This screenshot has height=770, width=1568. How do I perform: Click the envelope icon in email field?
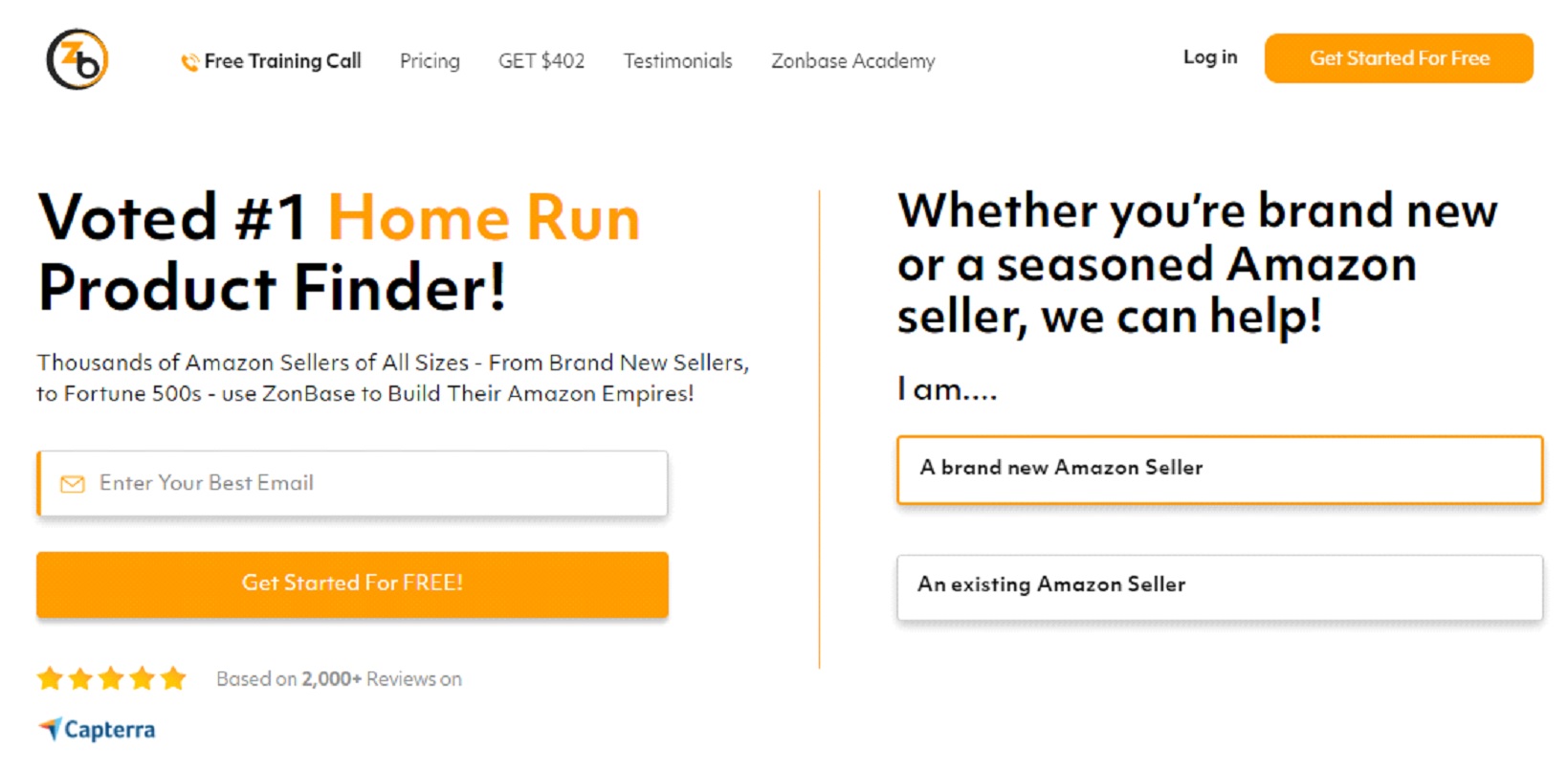[x=73, y=484]
